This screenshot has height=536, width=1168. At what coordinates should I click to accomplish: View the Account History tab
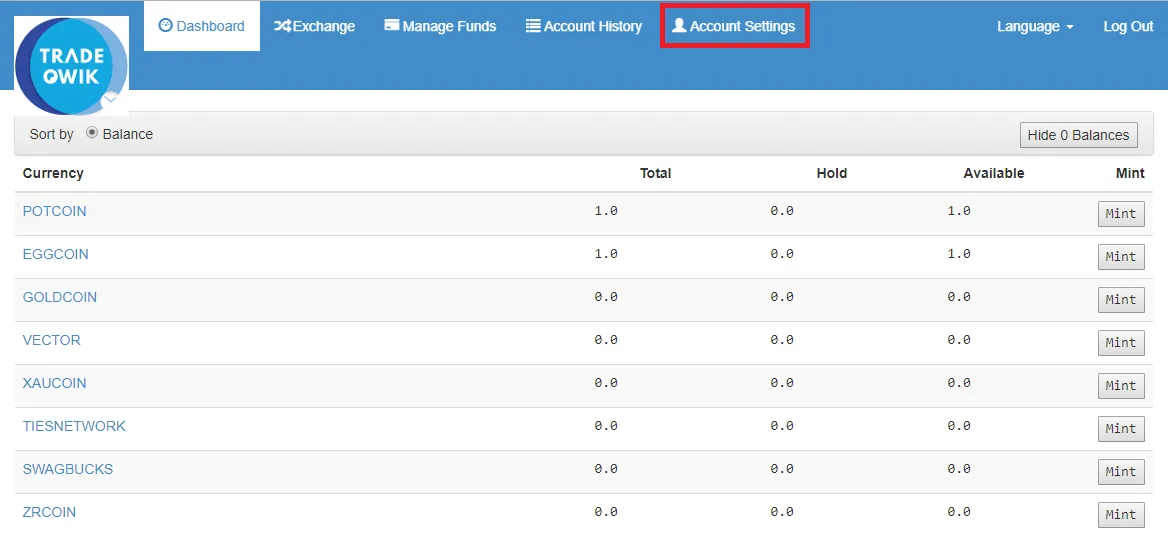tap(584, 26)
